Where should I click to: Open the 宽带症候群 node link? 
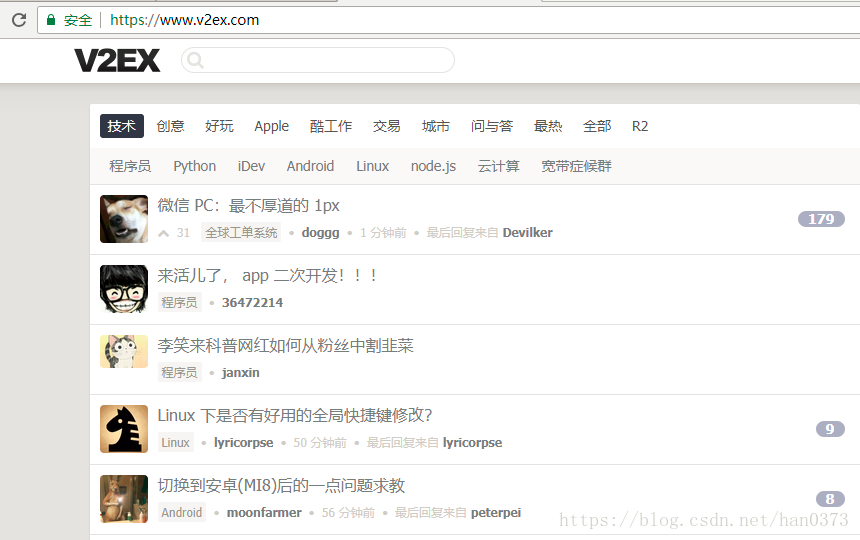pos(576,166)
